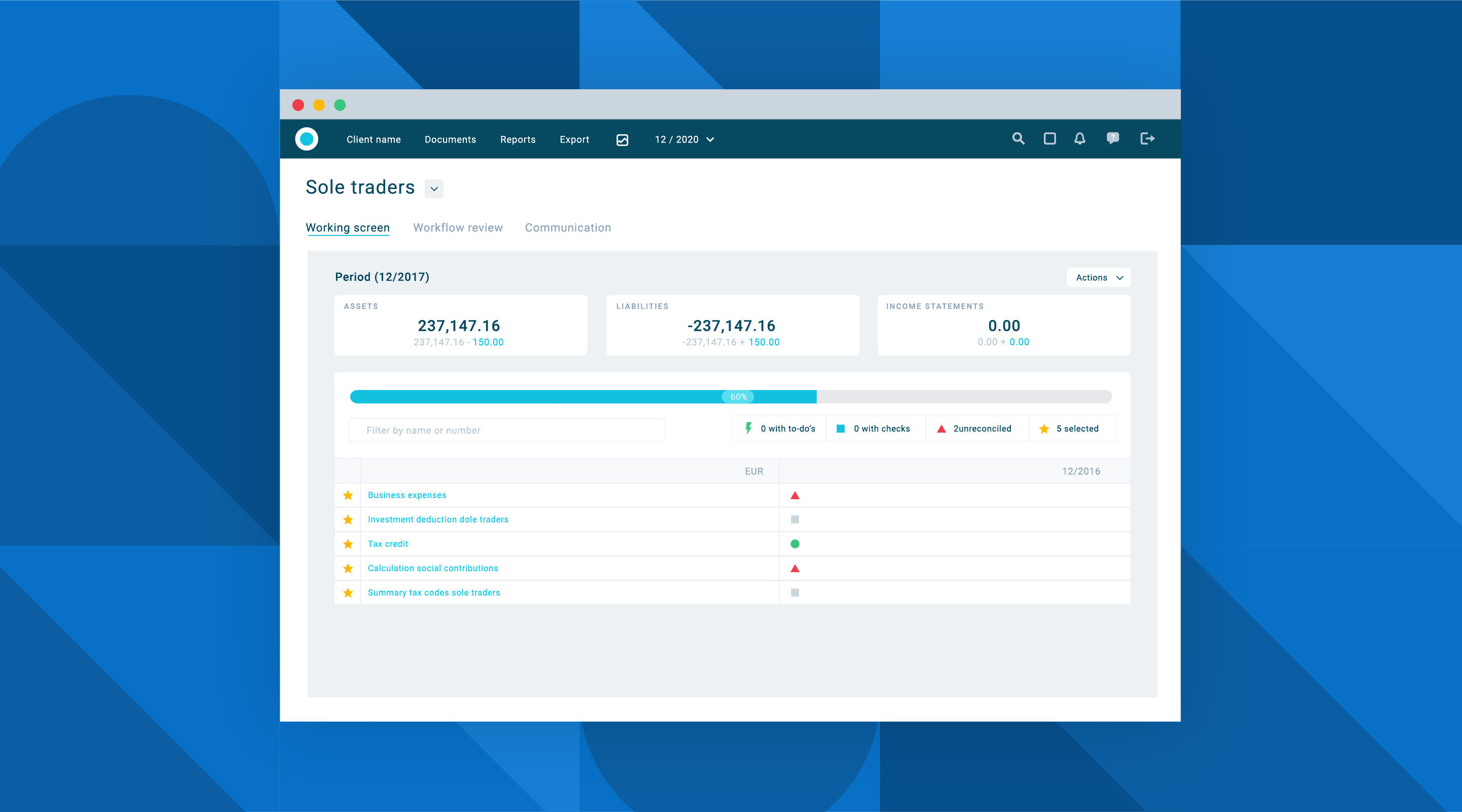The image size is (1462, 812).
Task: Open the notifications bell
Action: tap(1079, 138)
